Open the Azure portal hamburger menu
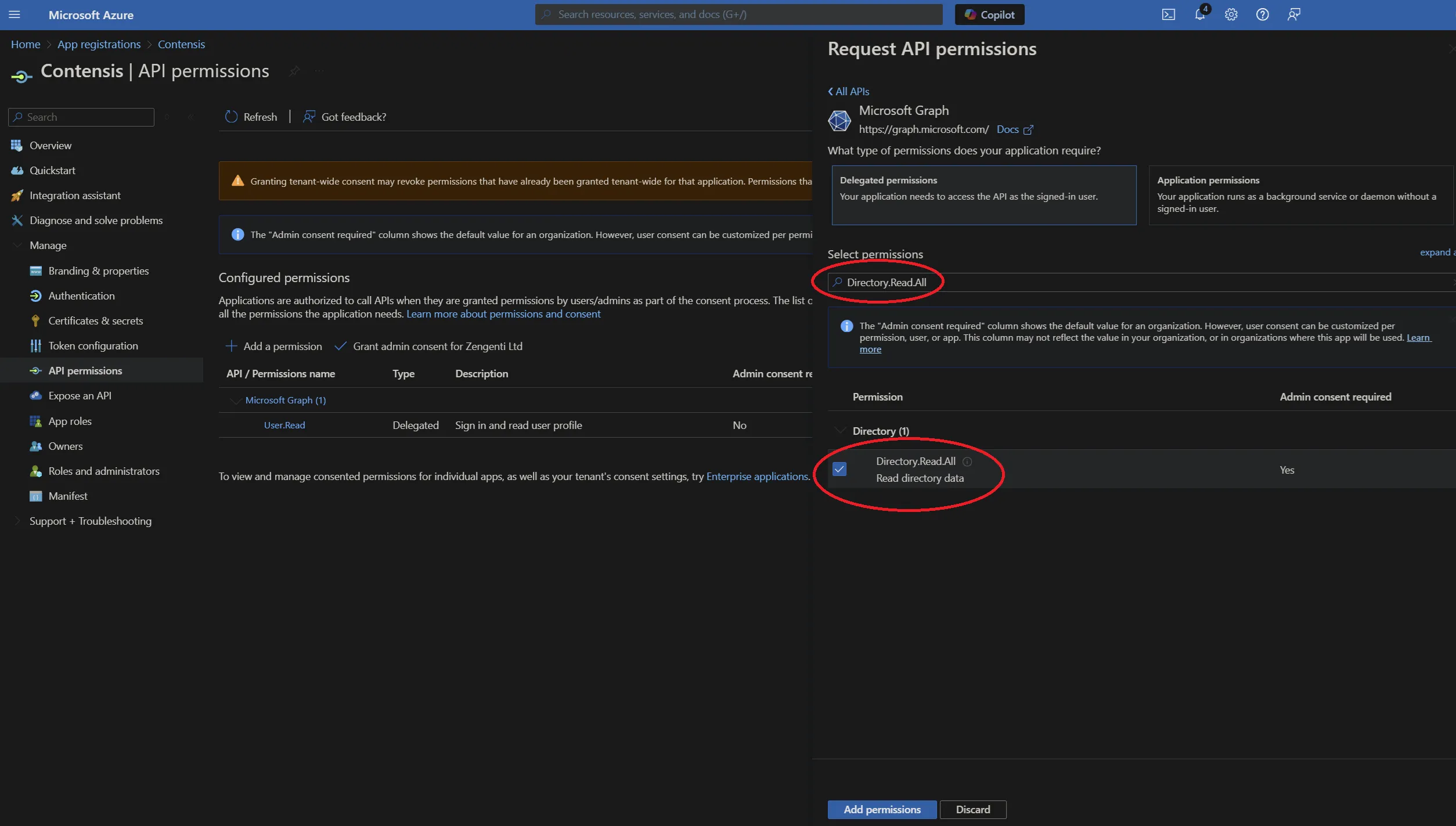This screenshot has width=1456, height=826. pyautogui.click(x=15, y=15)
